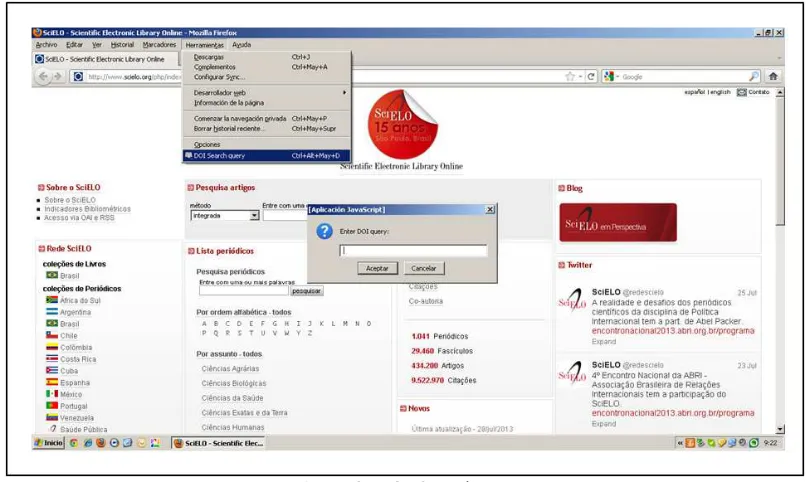806x482 pixels.
Task: Click the SciELO taskbar window button
Action: (218, 443)
